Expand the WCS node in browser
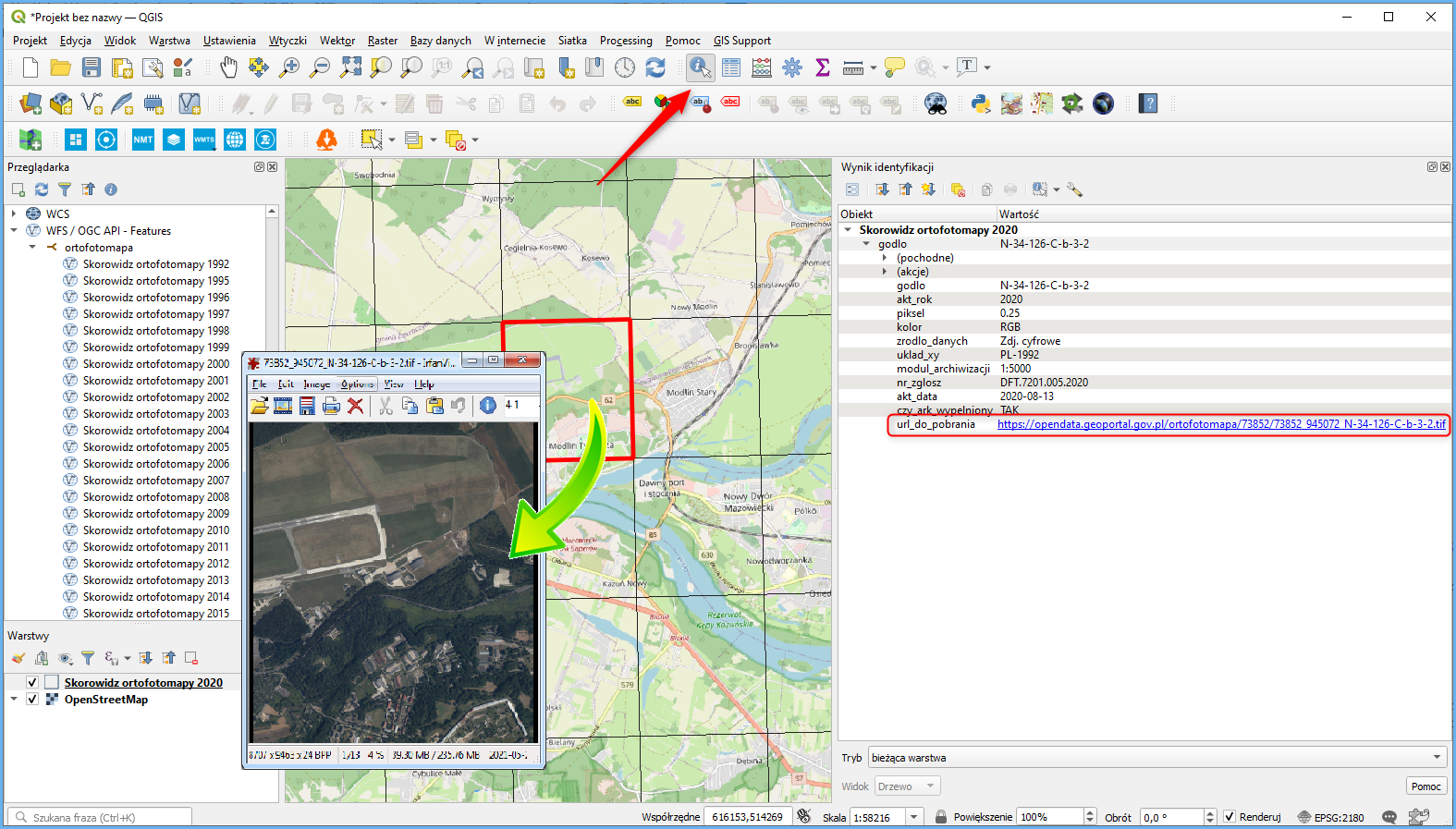The image size is (1456, 829). coord(14,213)
